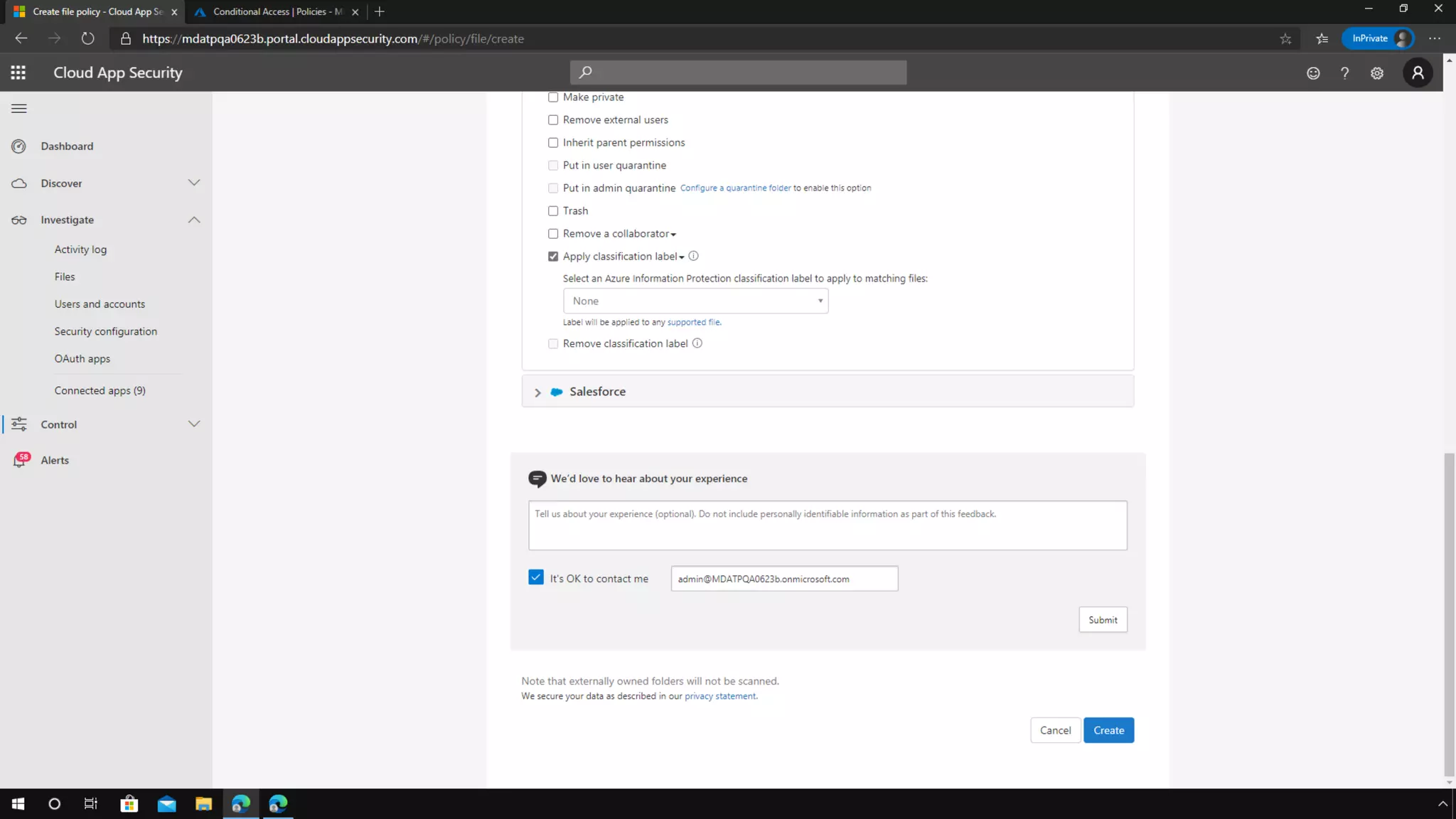
Task: Open Activity log menu item
Action: (x=80, y=250)
